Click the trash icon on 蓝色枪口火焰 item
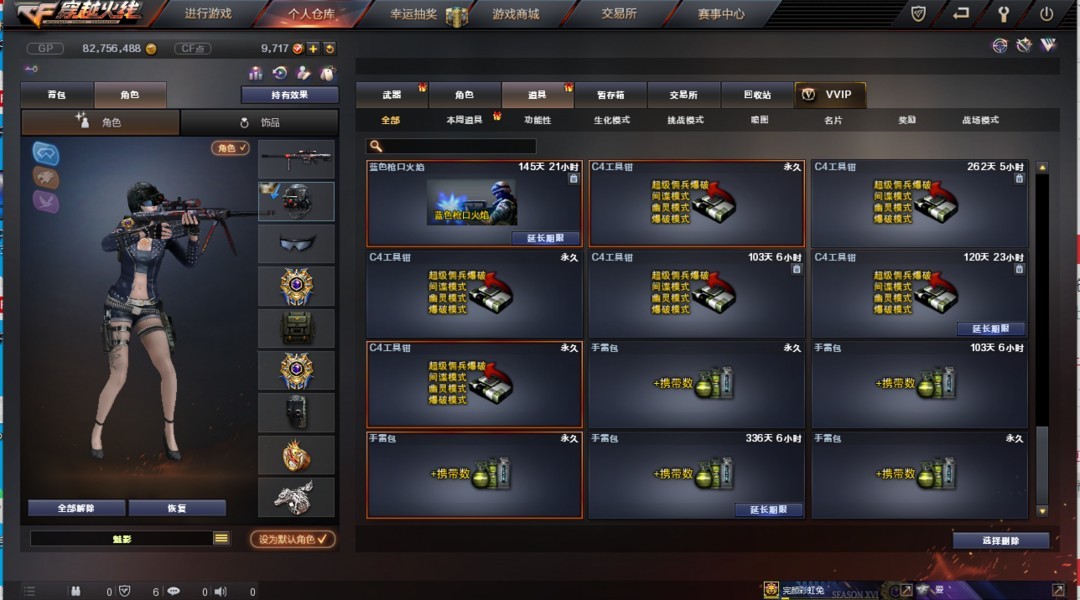This screenshot has width=1080, height=600. (573, 178)
